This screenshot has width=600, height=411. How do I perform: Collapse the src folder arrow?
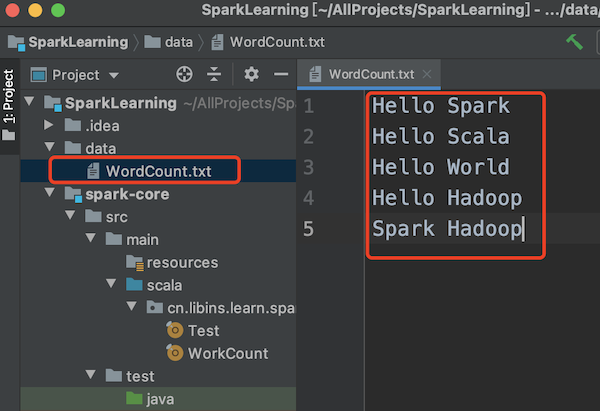[x=70, y=216]
